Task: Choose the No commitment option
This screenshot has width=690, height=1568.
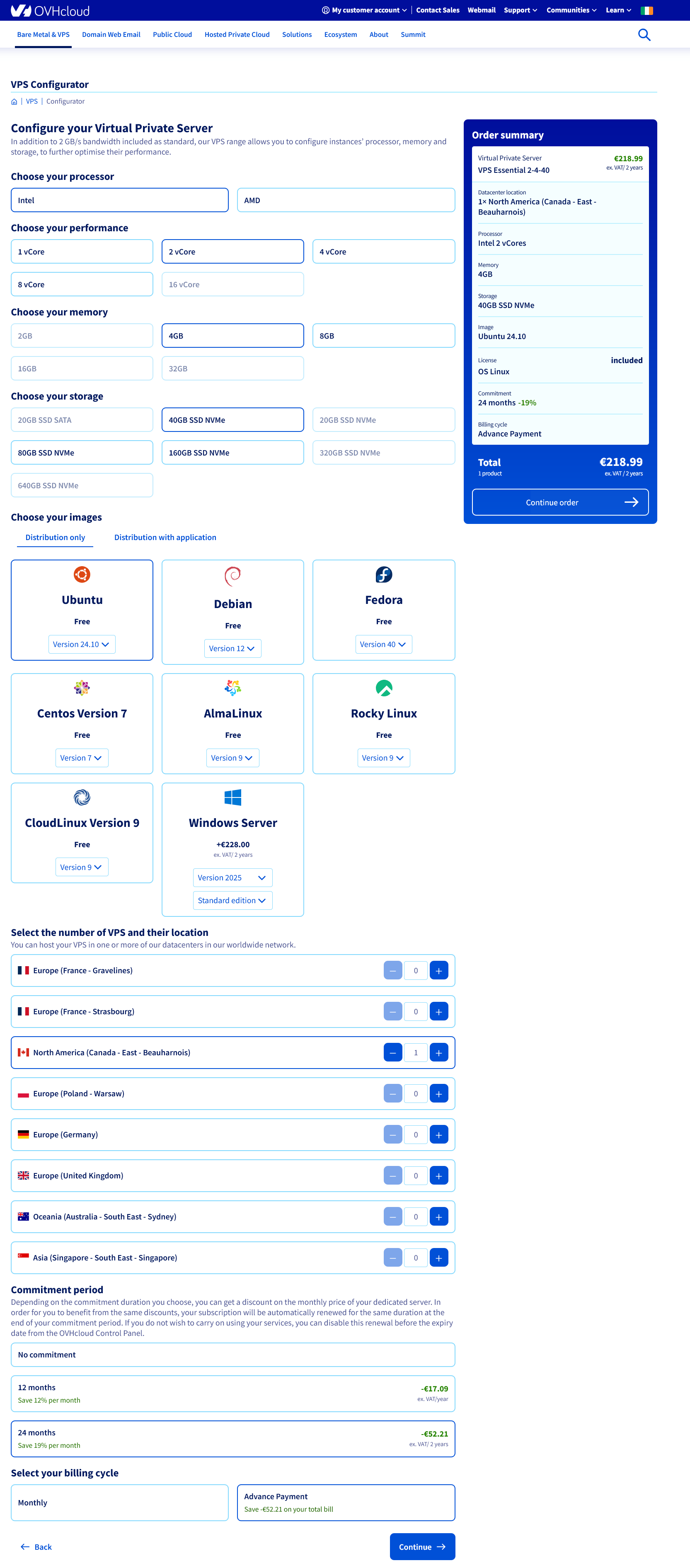Action: (233, 1355)
